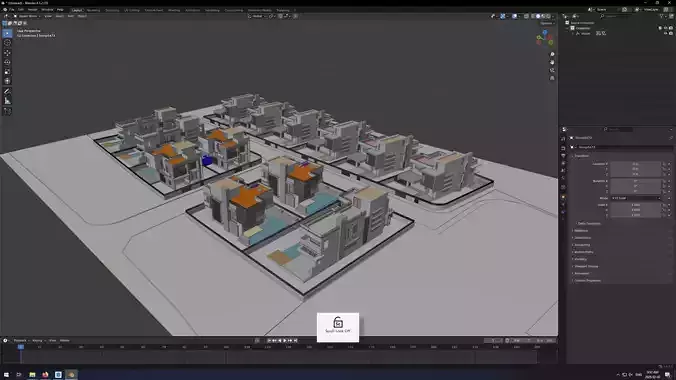The image size is (676, 380).
Task: Disable Collection in renders camera icon
Action: tap(671, 28)
